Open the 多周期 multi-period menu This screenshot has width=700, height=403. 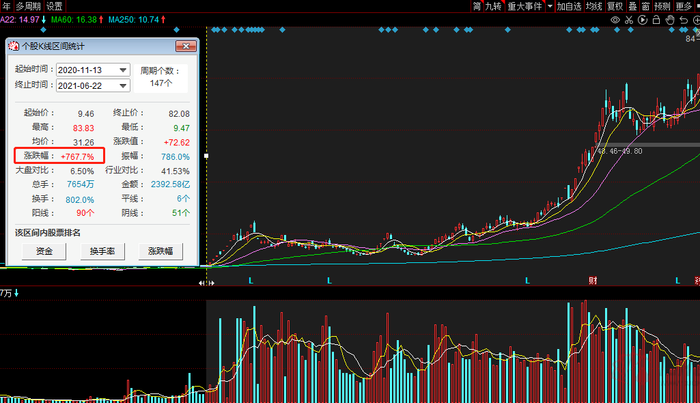point(28,6)
